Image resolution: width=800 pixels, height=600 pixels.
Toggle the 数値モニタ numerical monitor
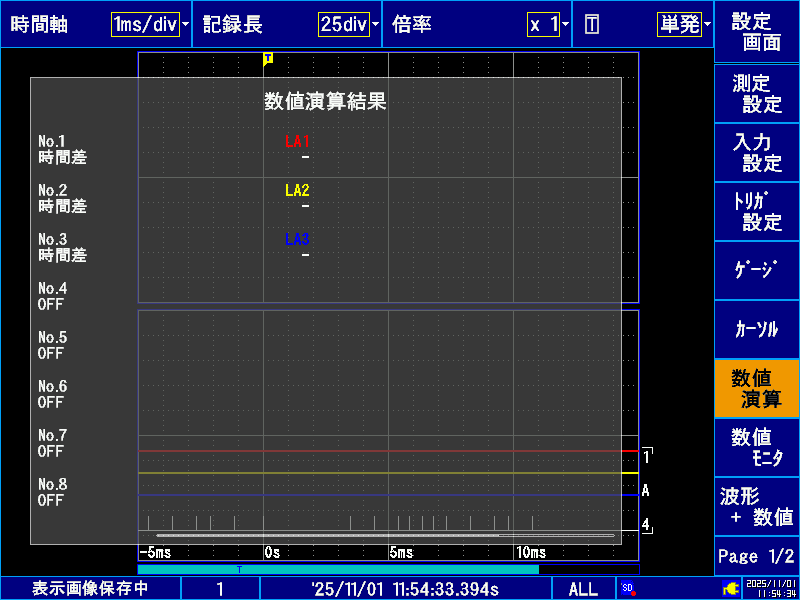757,447
